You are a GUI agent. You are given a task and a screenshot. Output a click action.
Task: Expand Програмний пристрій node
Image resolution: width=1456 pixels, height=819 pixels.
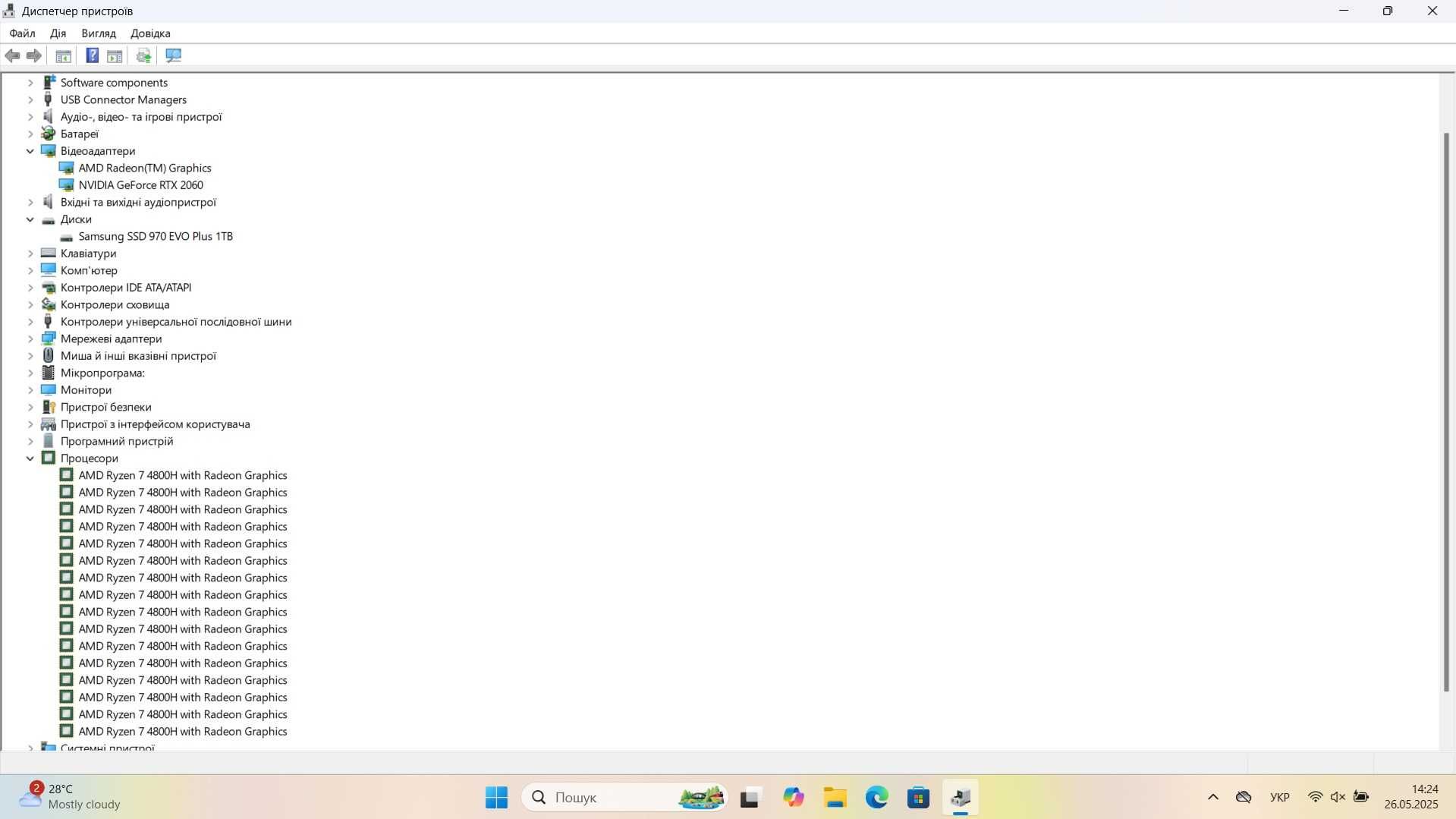(30, 441)
